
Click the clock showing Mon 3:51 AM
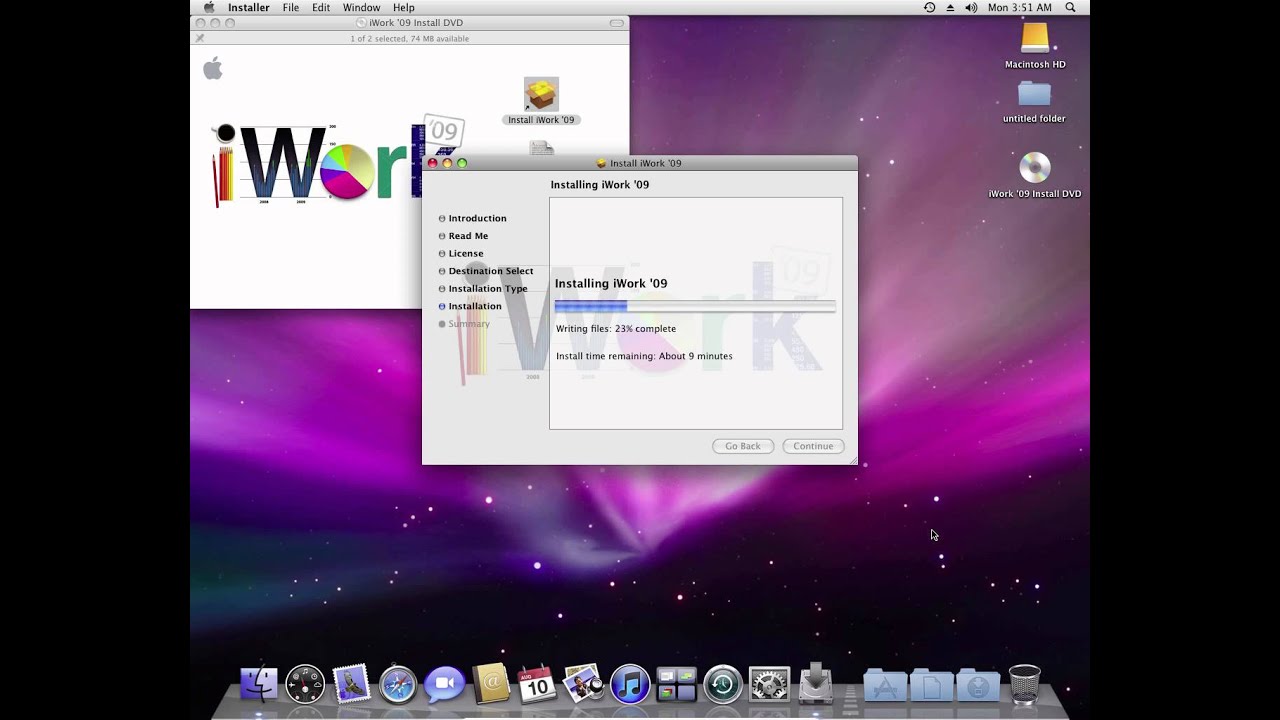pos(1020,7)
